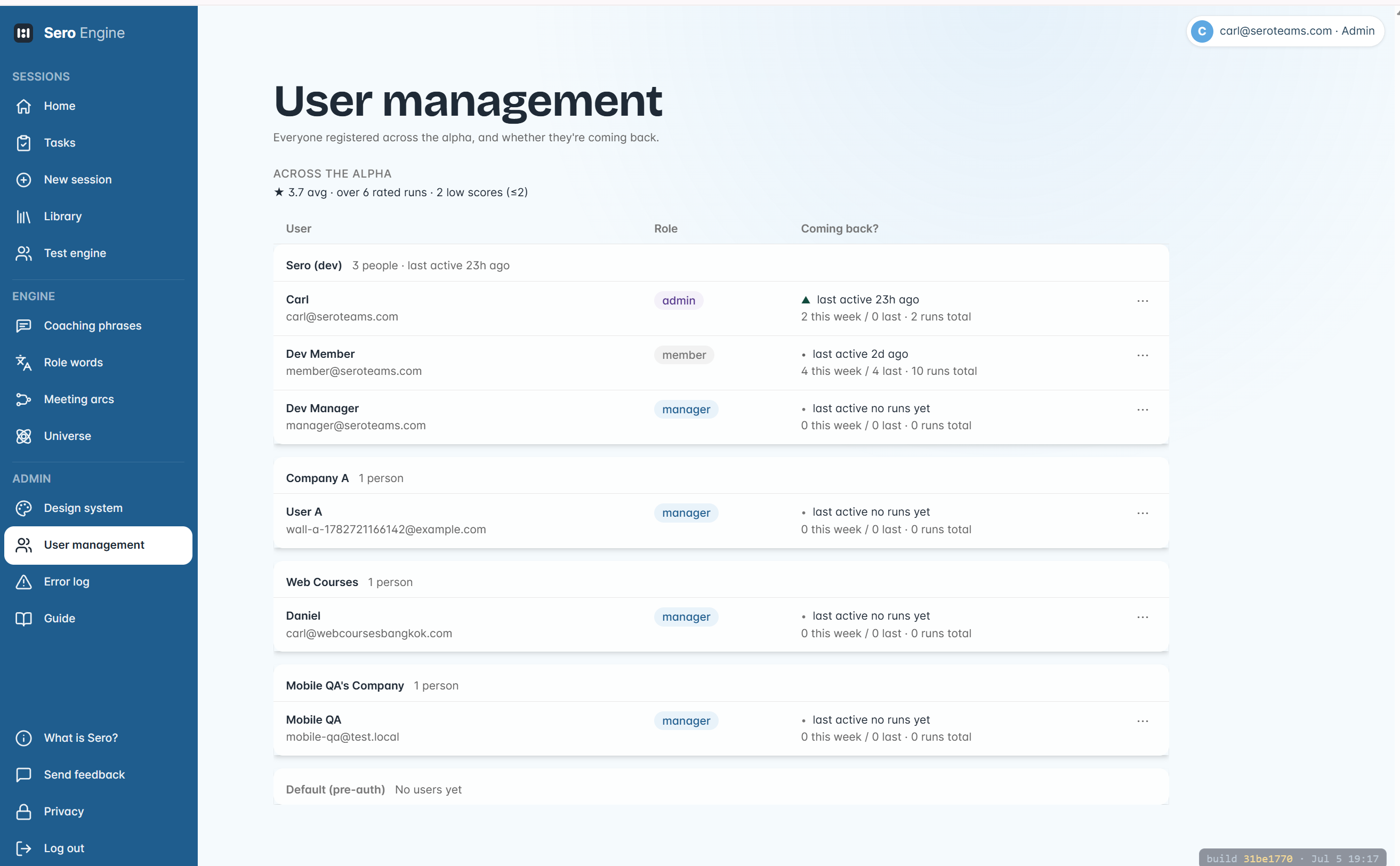Viewport: 1400px width, 866px height.
Task: Open the Home menu item label
Action: (x=60, y=106)
